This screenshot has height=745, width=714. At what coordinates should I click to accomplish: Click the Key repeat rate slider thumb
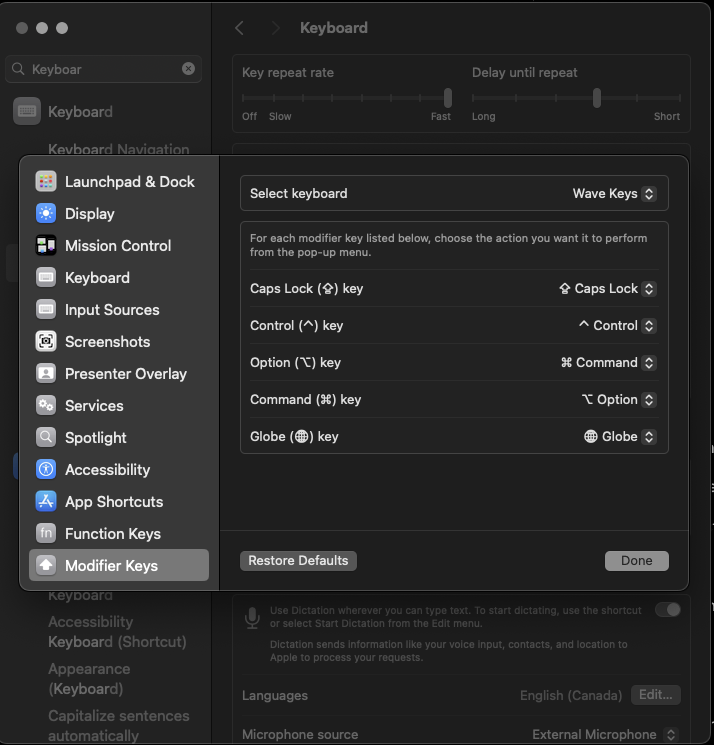pos(447,98)
